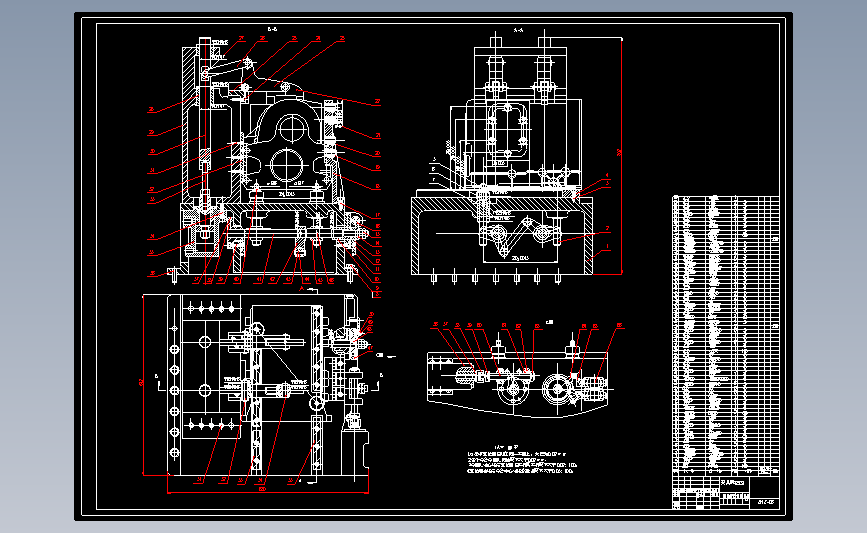The height and width of the screenshot is (533, 867).
Task: Click part balloon number 4 in A-A view
Action: pos(607,176)
